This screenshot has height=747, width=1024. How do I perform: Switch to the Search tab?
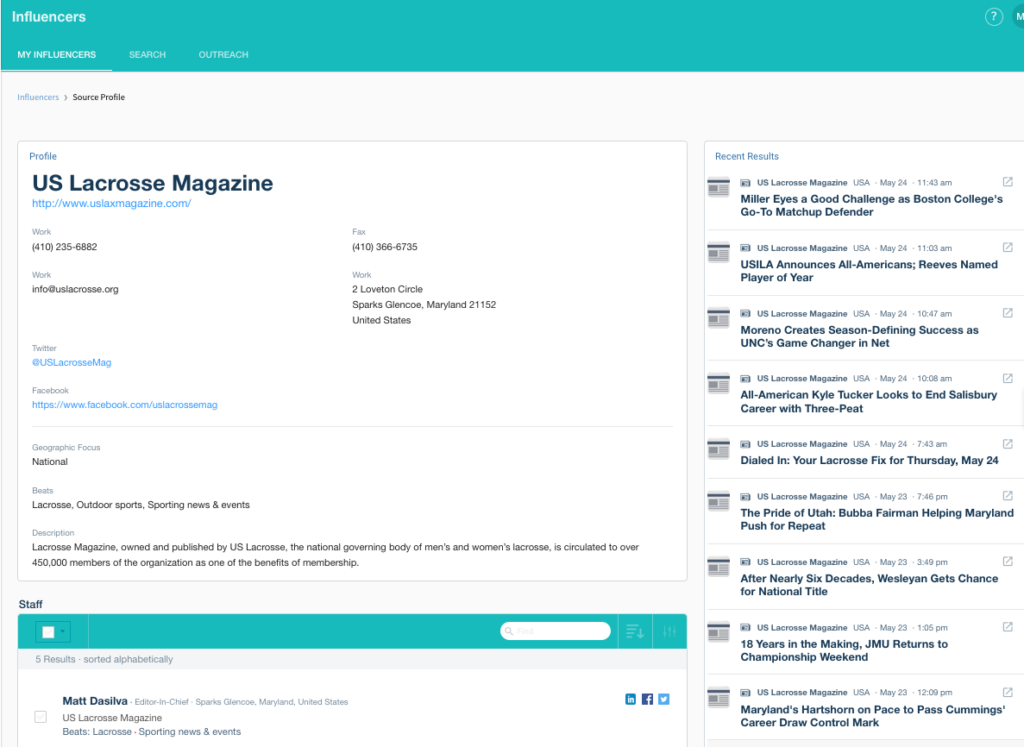coord(147,55)
